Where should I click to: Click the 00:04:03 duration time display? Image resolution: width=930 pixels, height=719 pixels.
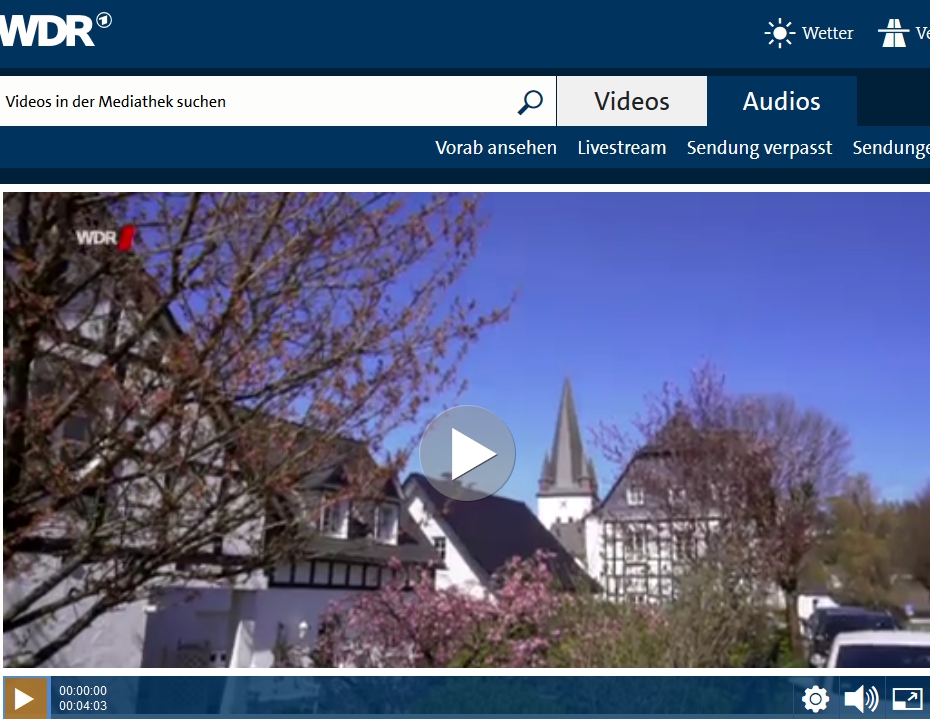[83, 706]
